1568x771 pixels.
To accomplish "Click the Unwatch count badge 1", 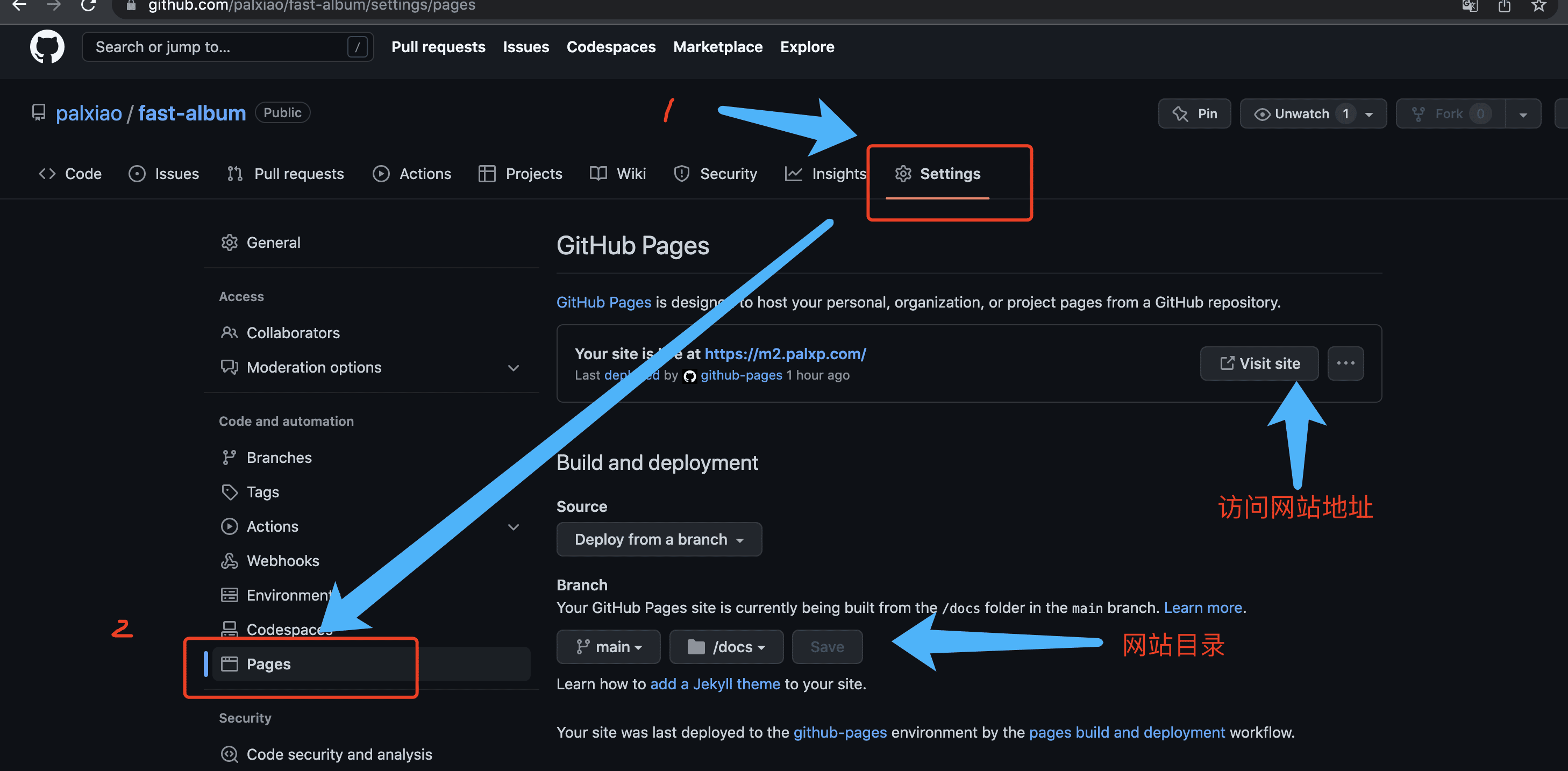I will 1345,114.
